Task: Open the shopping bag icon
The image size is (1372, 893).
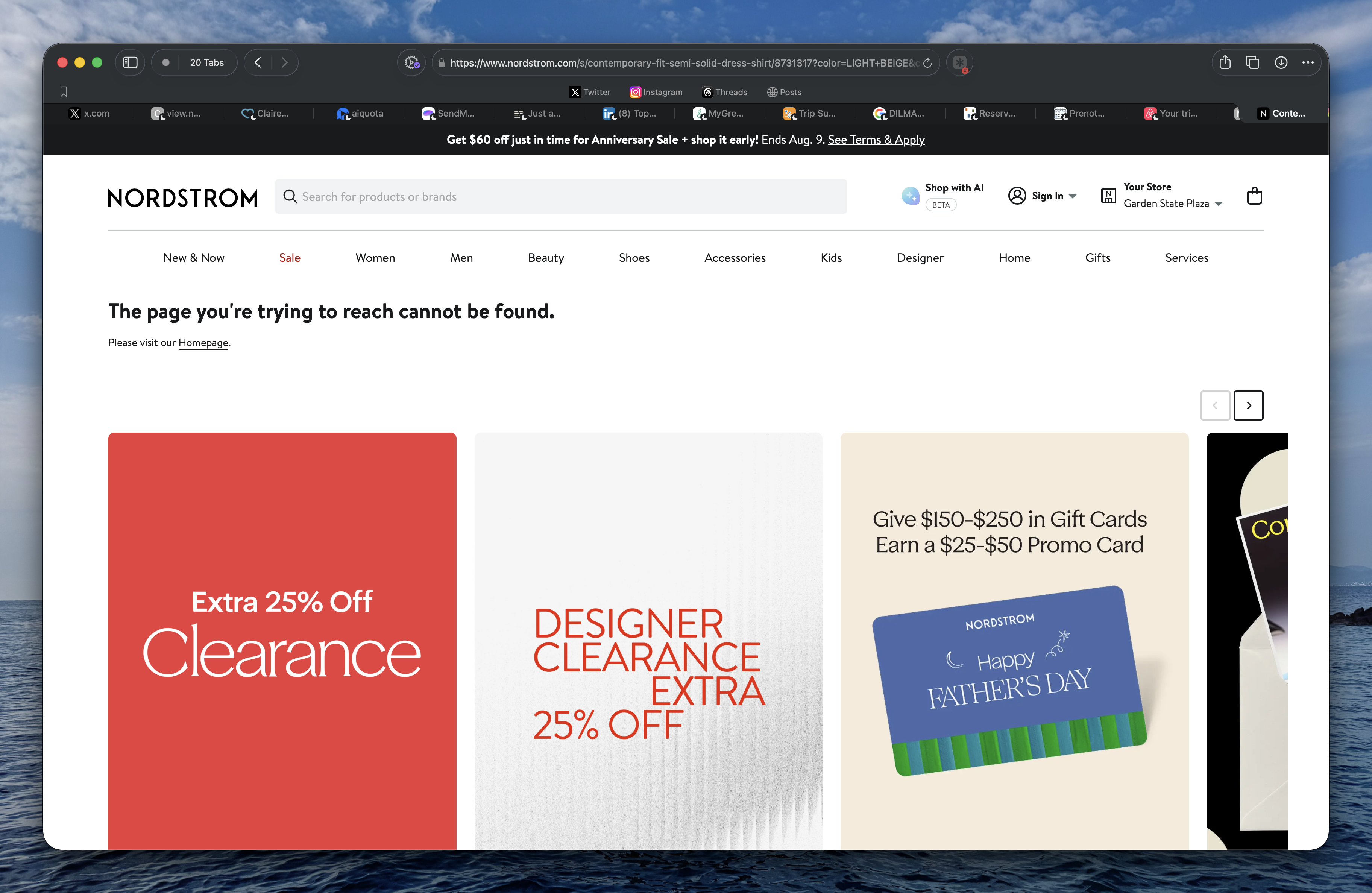Action: pos(1254,196)
